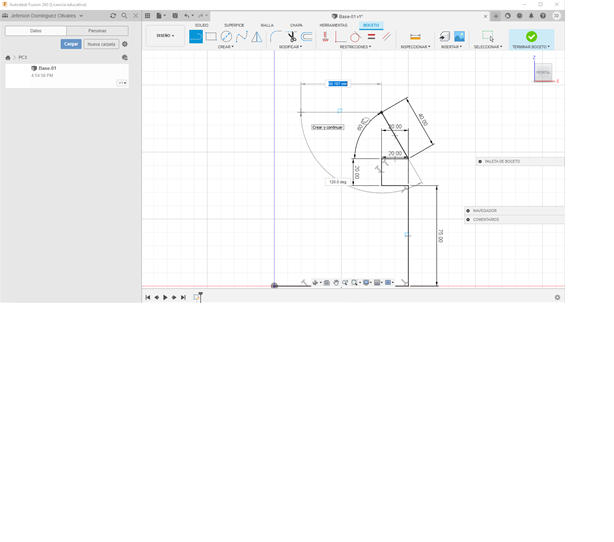Select the Fillet tool in Modificar
The height and width of the screenshot is (542, 614).
(x=276, y=36)
